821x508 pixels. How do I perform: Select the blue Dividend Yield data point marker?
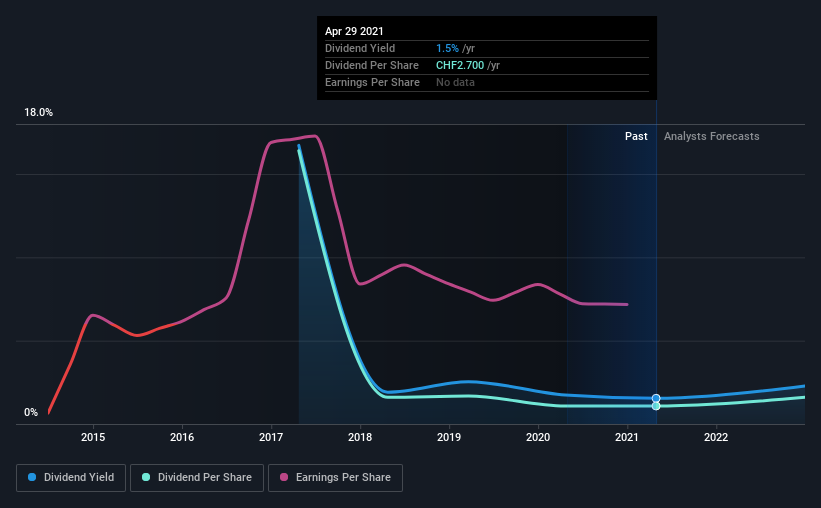656,398
